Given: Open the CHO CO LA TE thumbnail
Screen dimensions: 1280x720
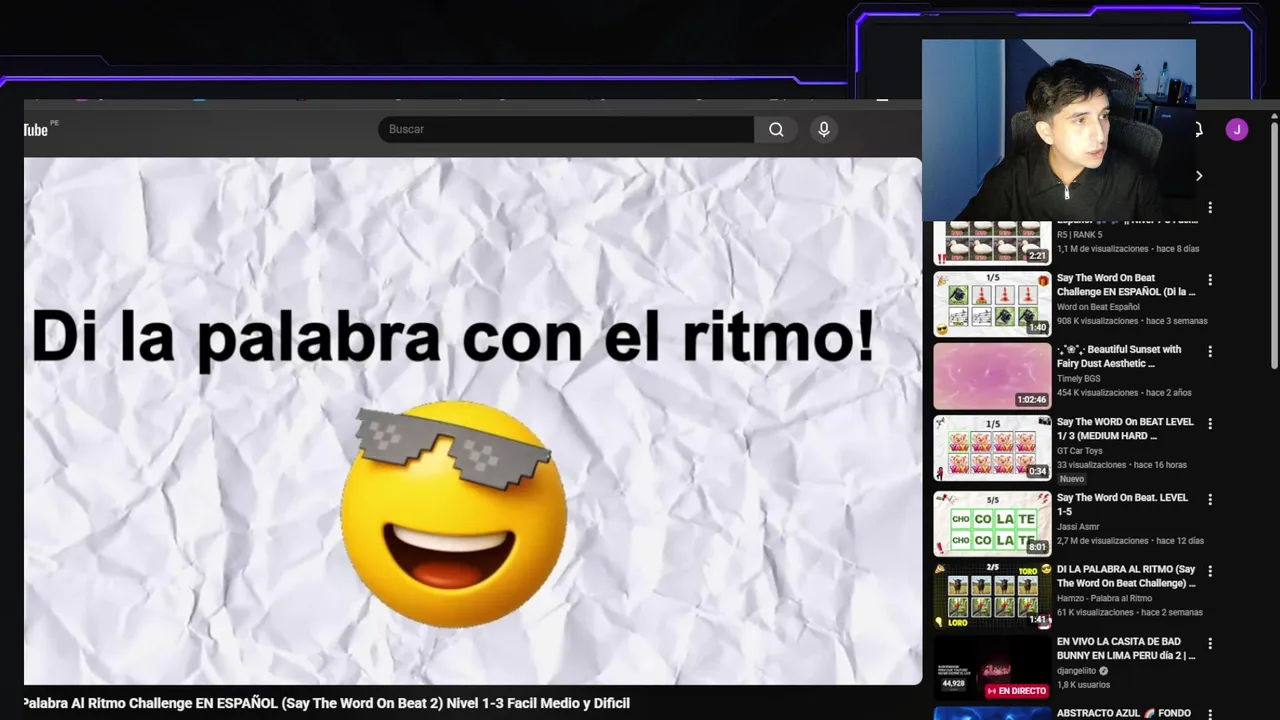Looking at the screenshot, I should pyautogui.click(x=992, y=523).
